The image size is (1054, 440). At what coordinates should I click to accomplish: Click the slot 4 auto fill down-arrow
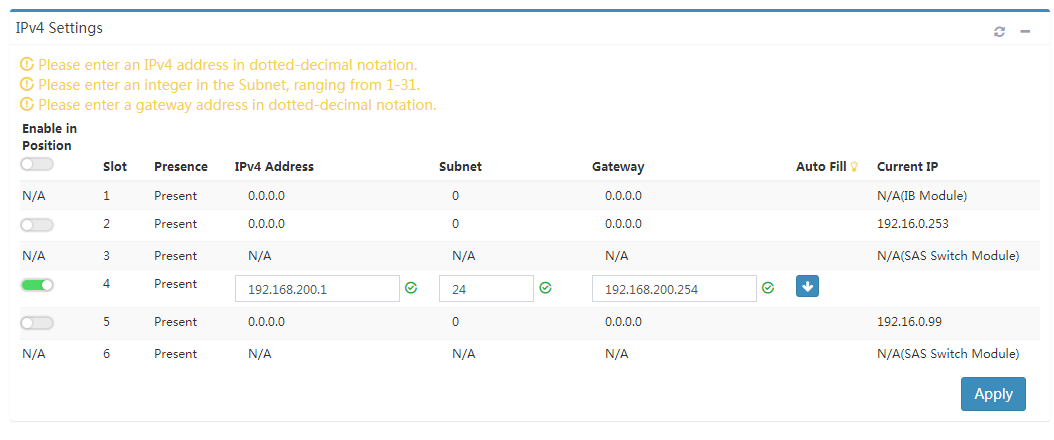pos(807,286)
